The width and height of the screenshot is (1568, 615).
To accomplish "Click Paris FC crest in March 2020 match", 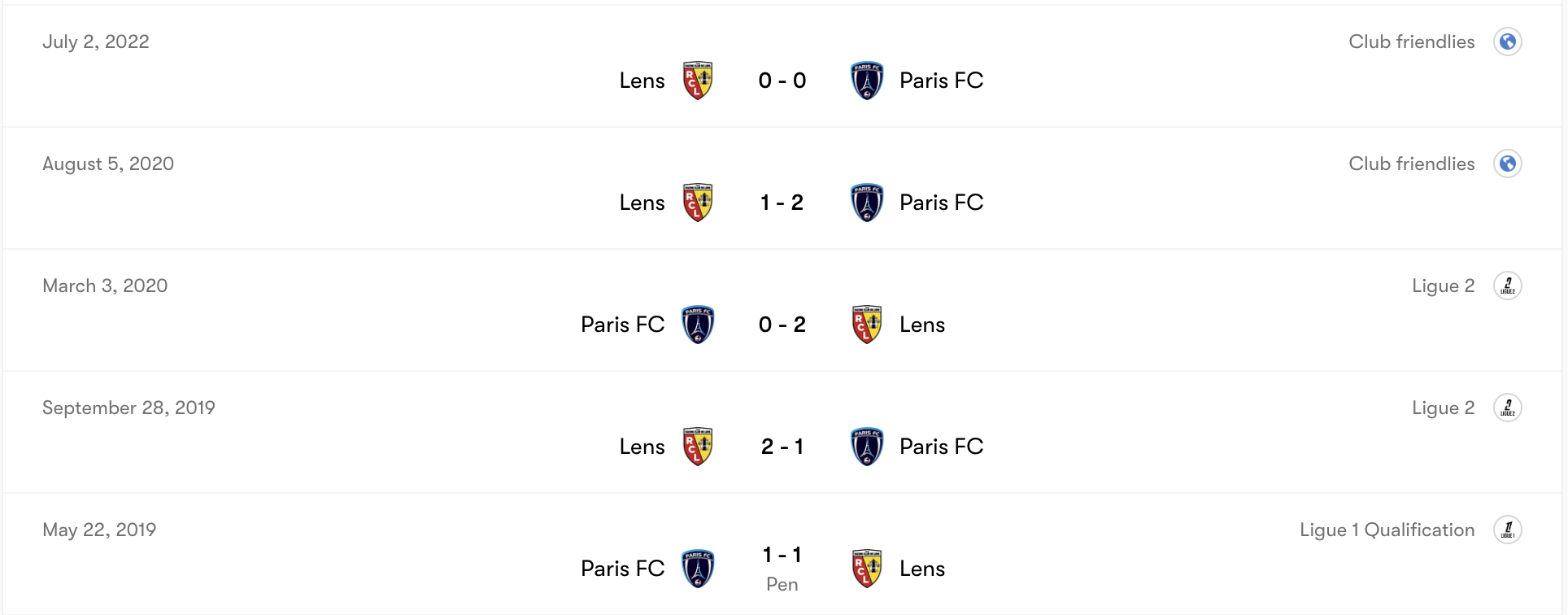I will coord(698,325).
